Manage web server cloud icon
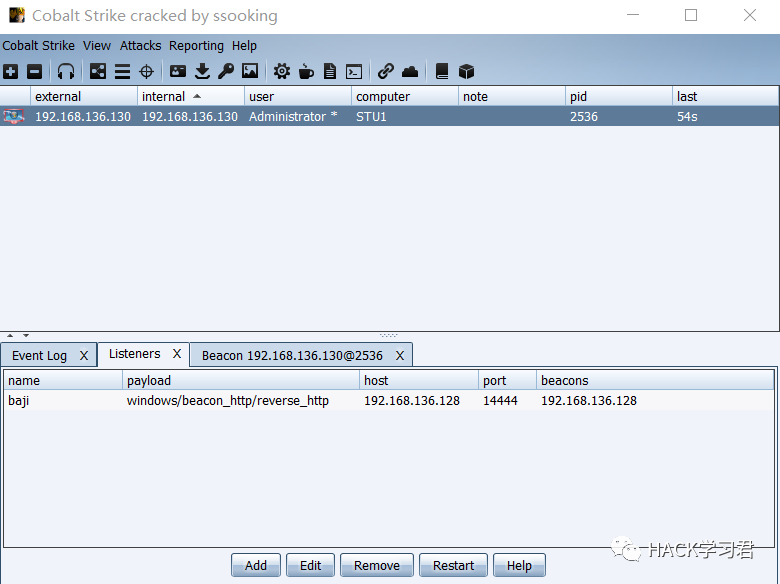Screen dimensions: 780x584 [x=410, y=72]
